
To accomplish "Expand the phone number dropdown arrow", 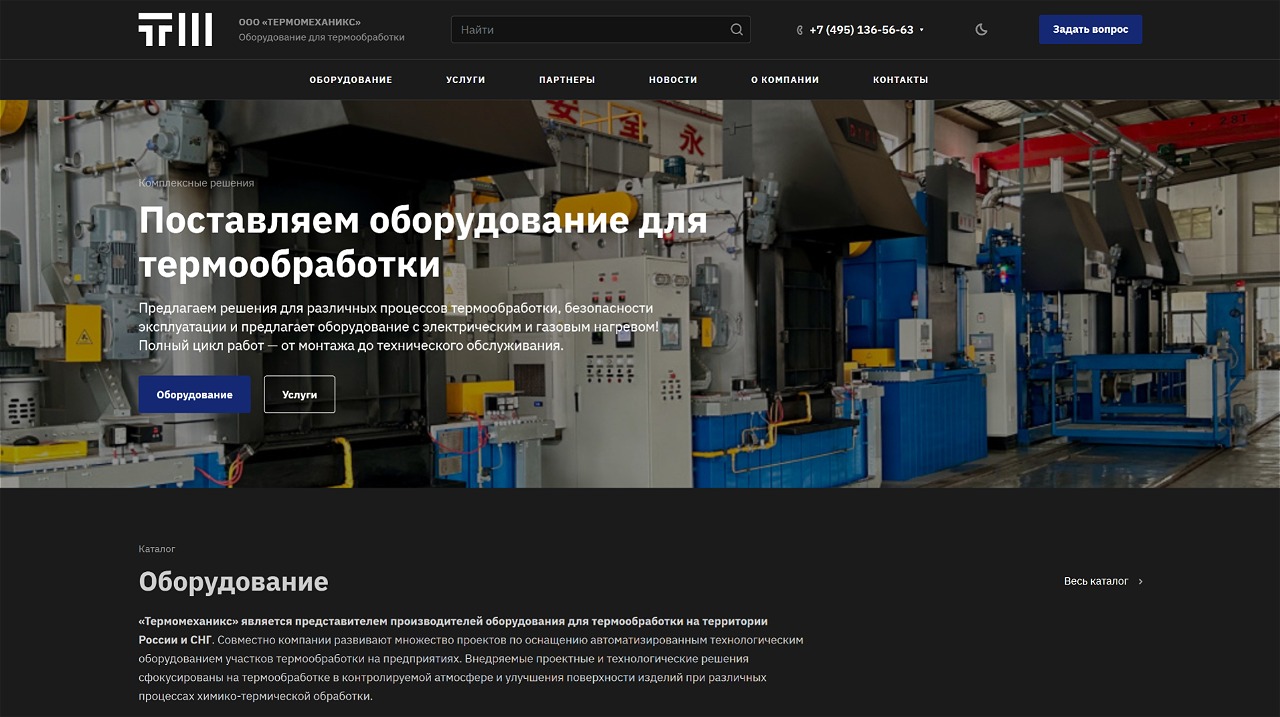I will click(x=922, y=30).
